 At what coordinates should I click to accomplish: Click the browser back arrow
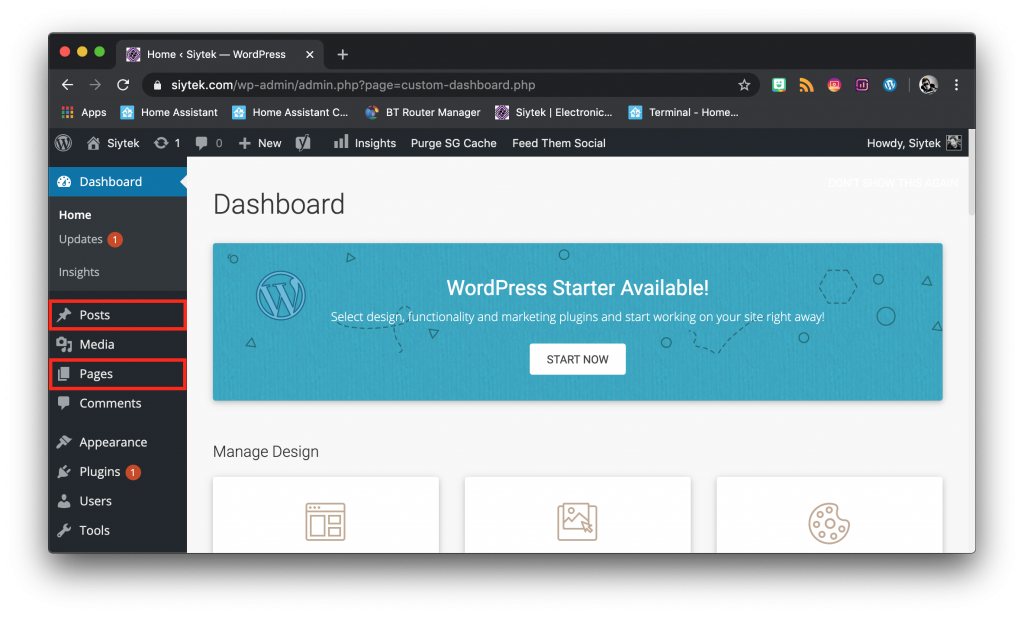tap(67, 85)
